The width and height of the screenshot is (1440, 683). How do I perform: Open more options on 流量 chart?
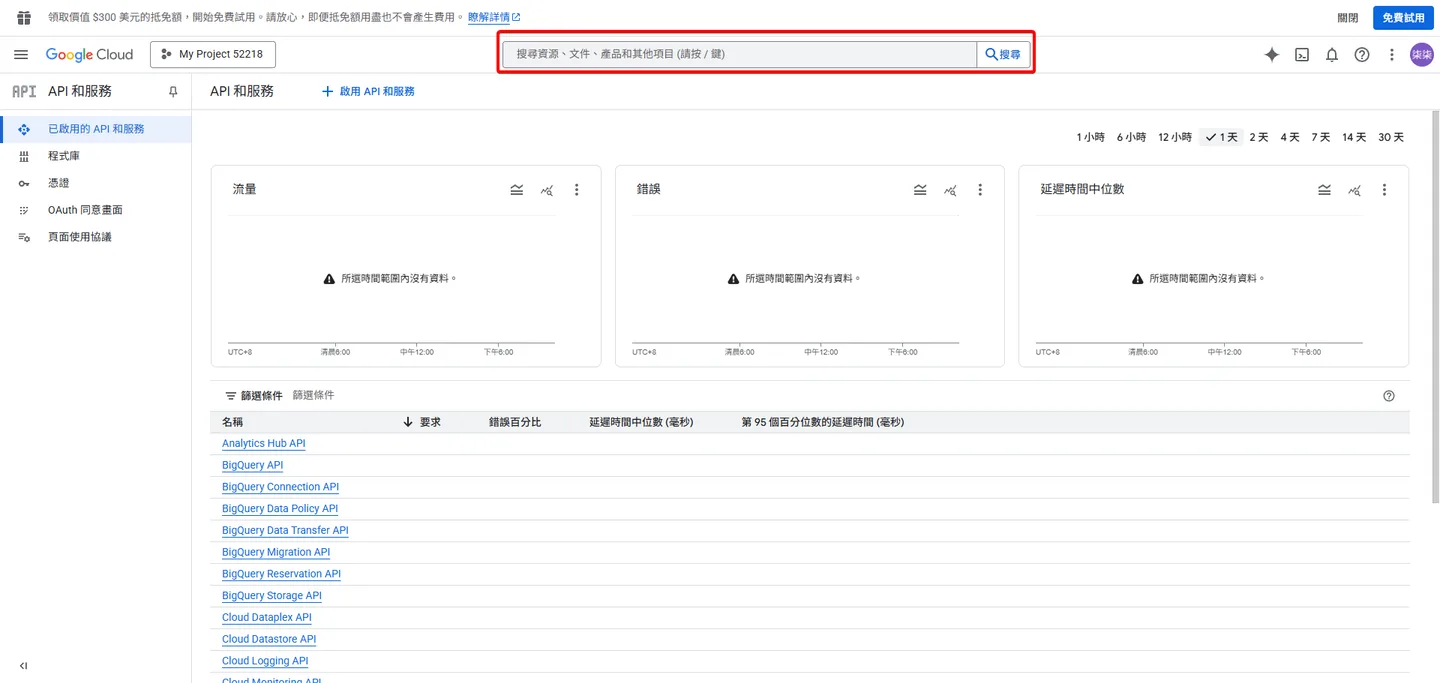tap(577, 190)
